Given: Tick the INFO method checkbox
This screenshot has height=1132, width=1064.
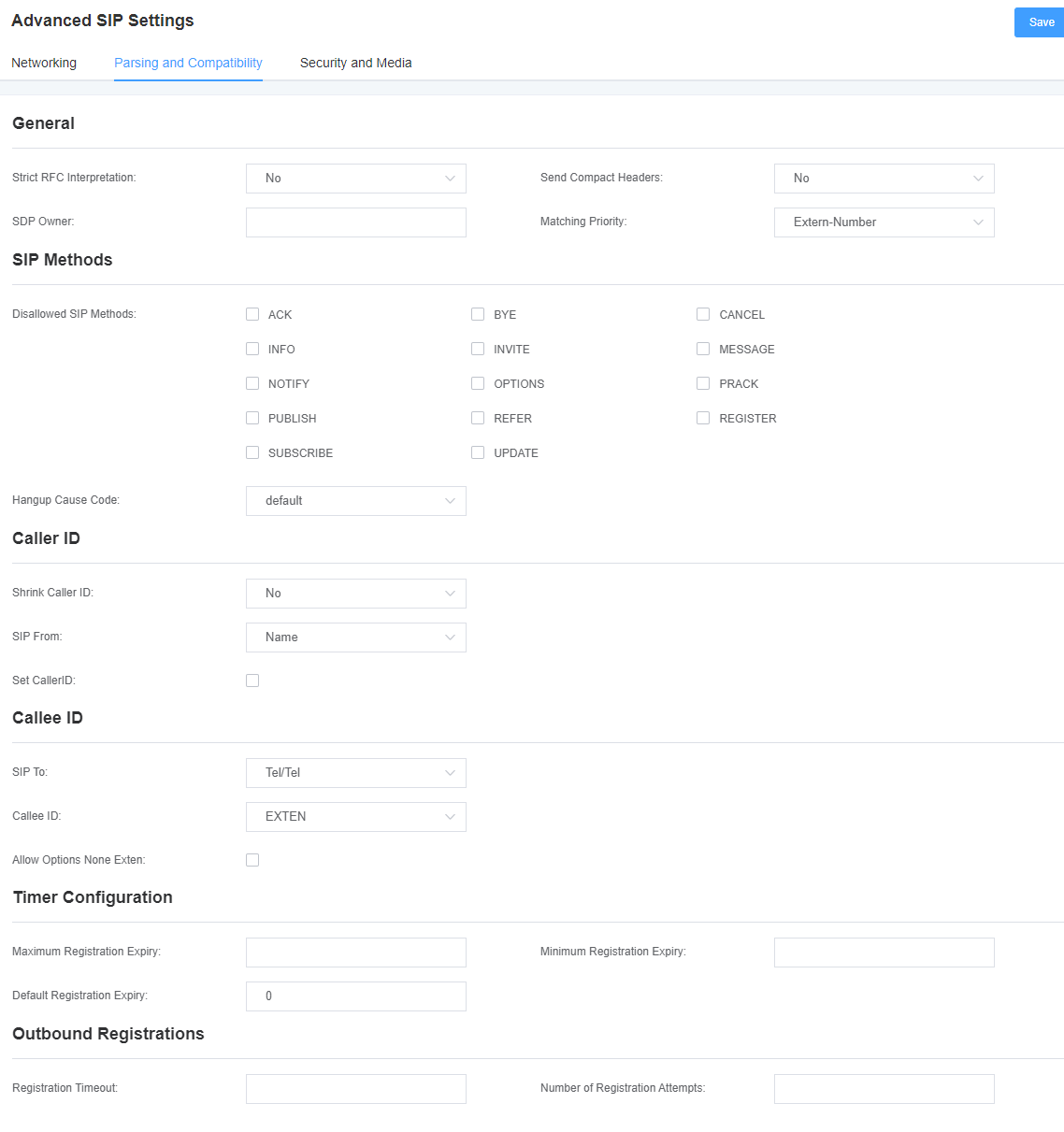Looking at the screenshot, I should [252, 349].
